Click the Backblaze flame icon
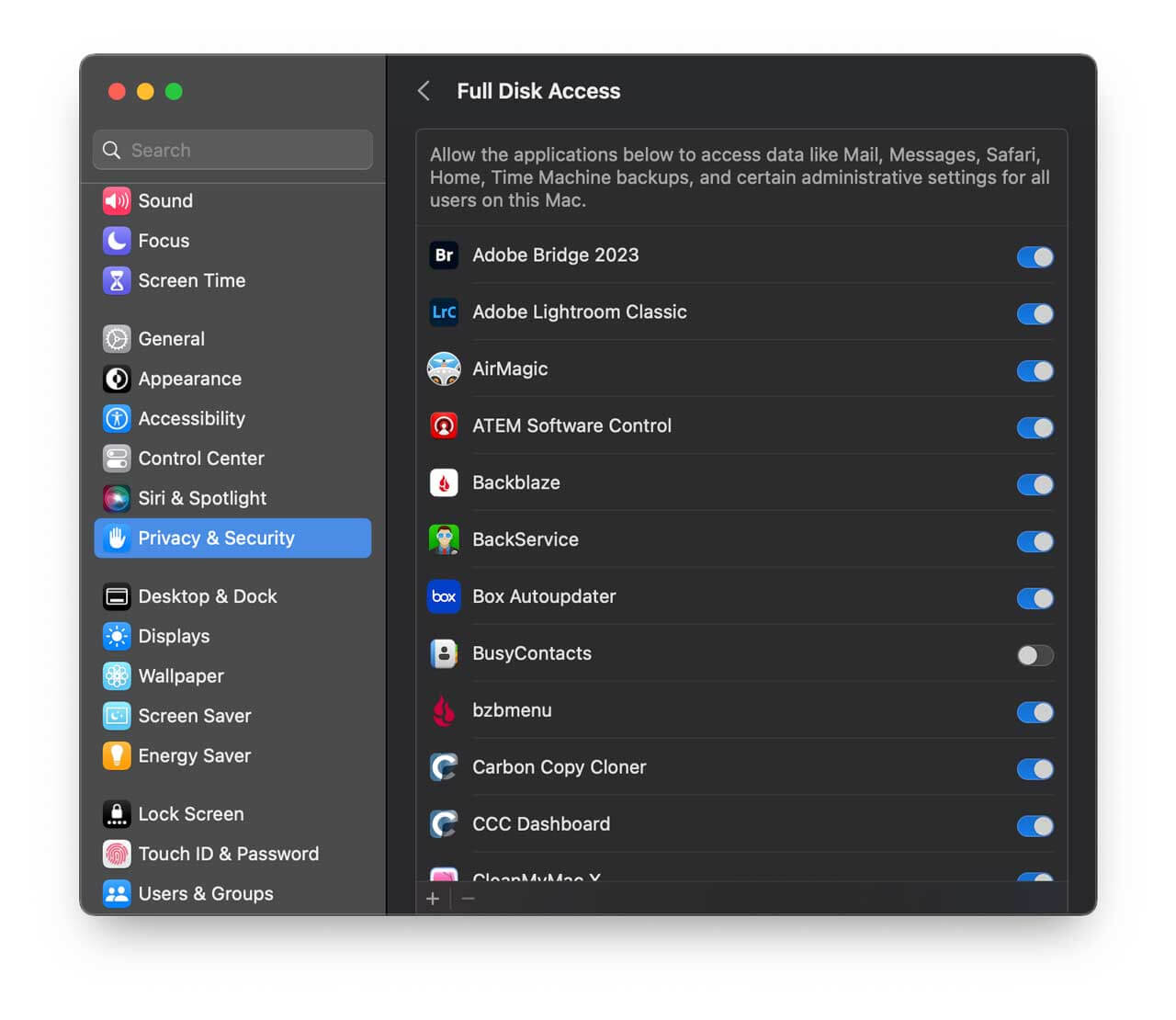The width and height of the screenshot is (1176, 1020). pyautogui.click(x=444, y=483)
